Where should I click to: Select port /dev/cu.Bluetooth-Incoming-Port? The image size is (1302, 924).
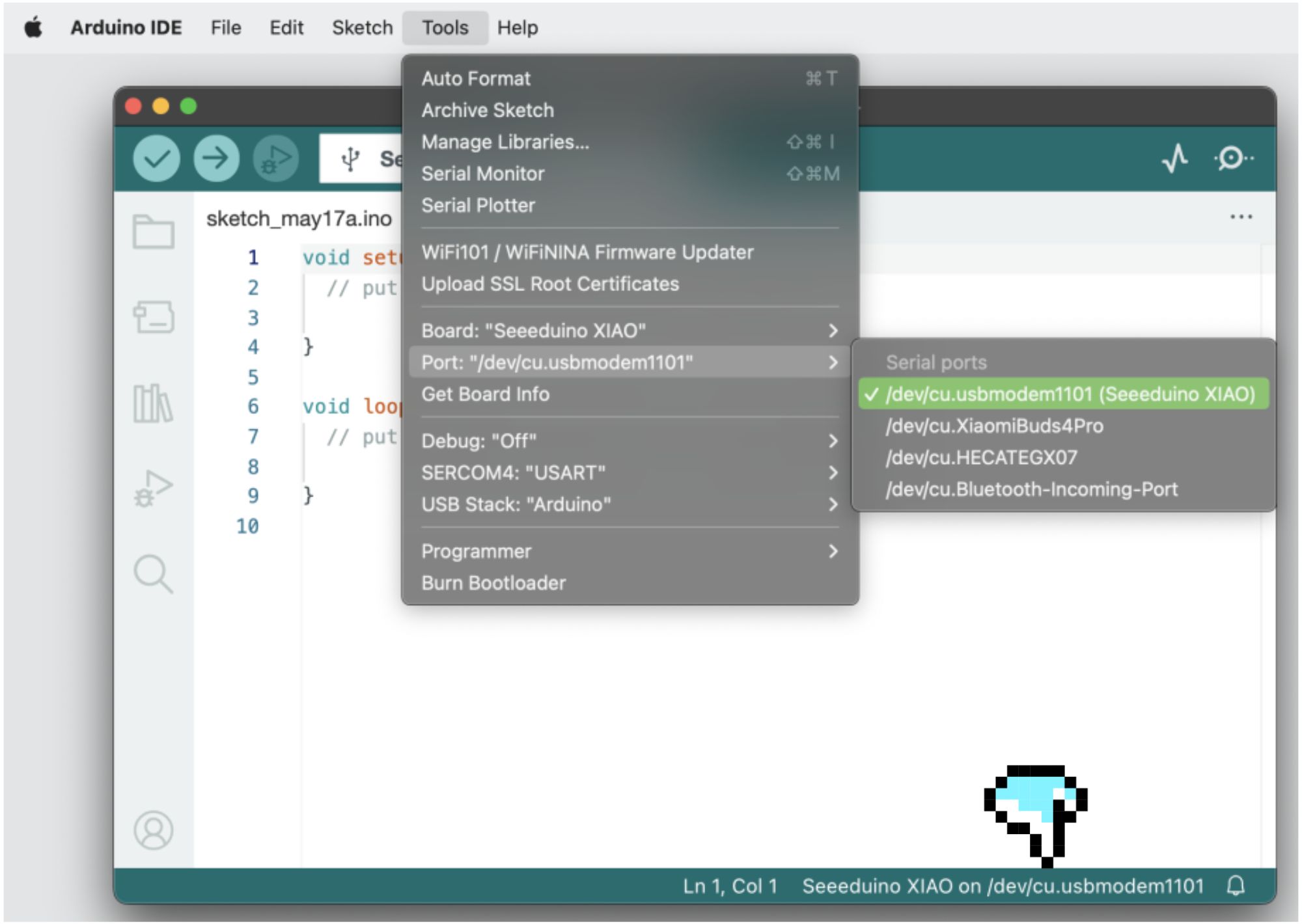tap(1063, 489)
